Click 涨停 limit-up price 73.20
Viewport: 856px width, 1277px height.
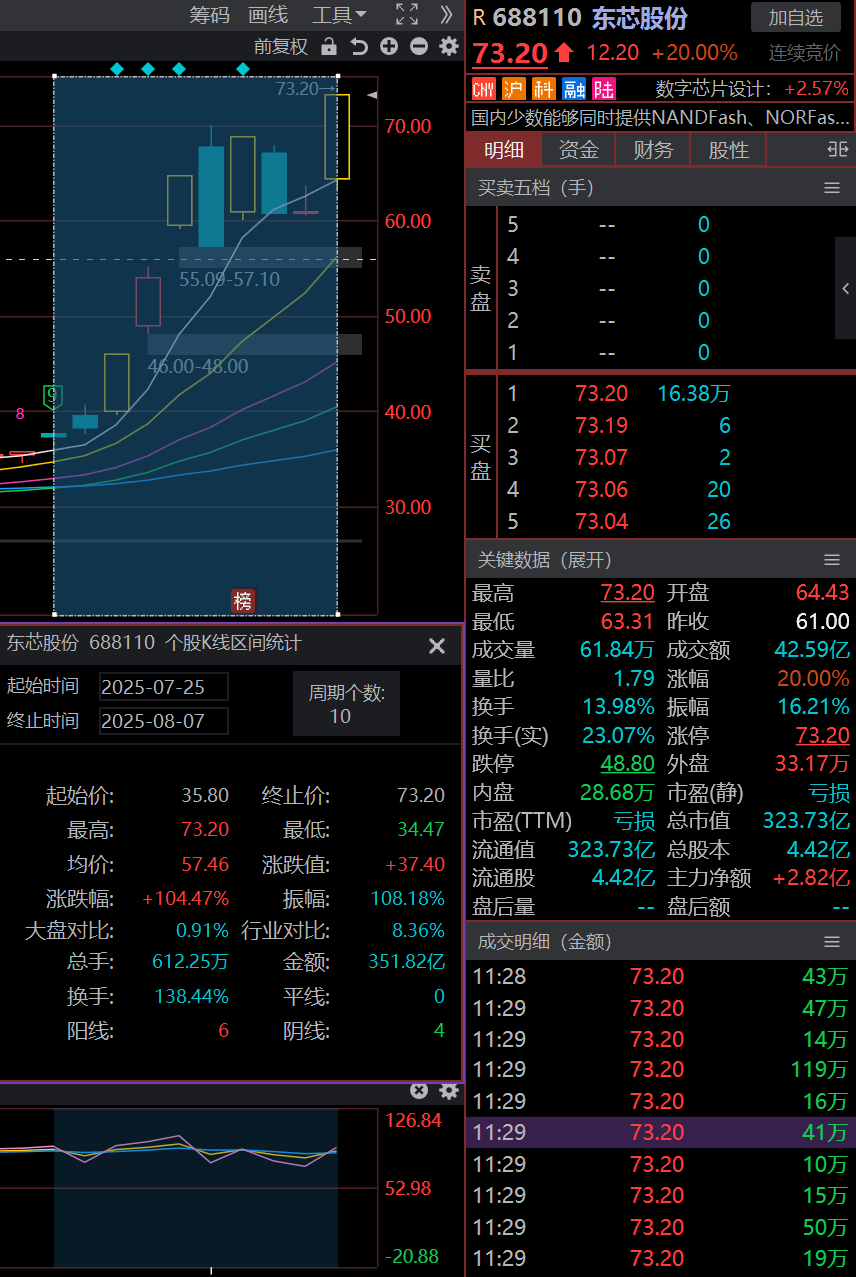click(x=823, y=736)
